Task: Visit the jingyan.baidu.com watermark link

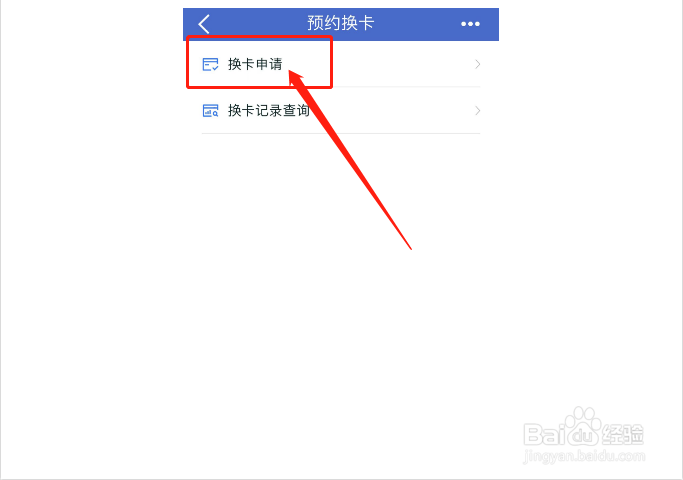Action: (x=584, y=456)
